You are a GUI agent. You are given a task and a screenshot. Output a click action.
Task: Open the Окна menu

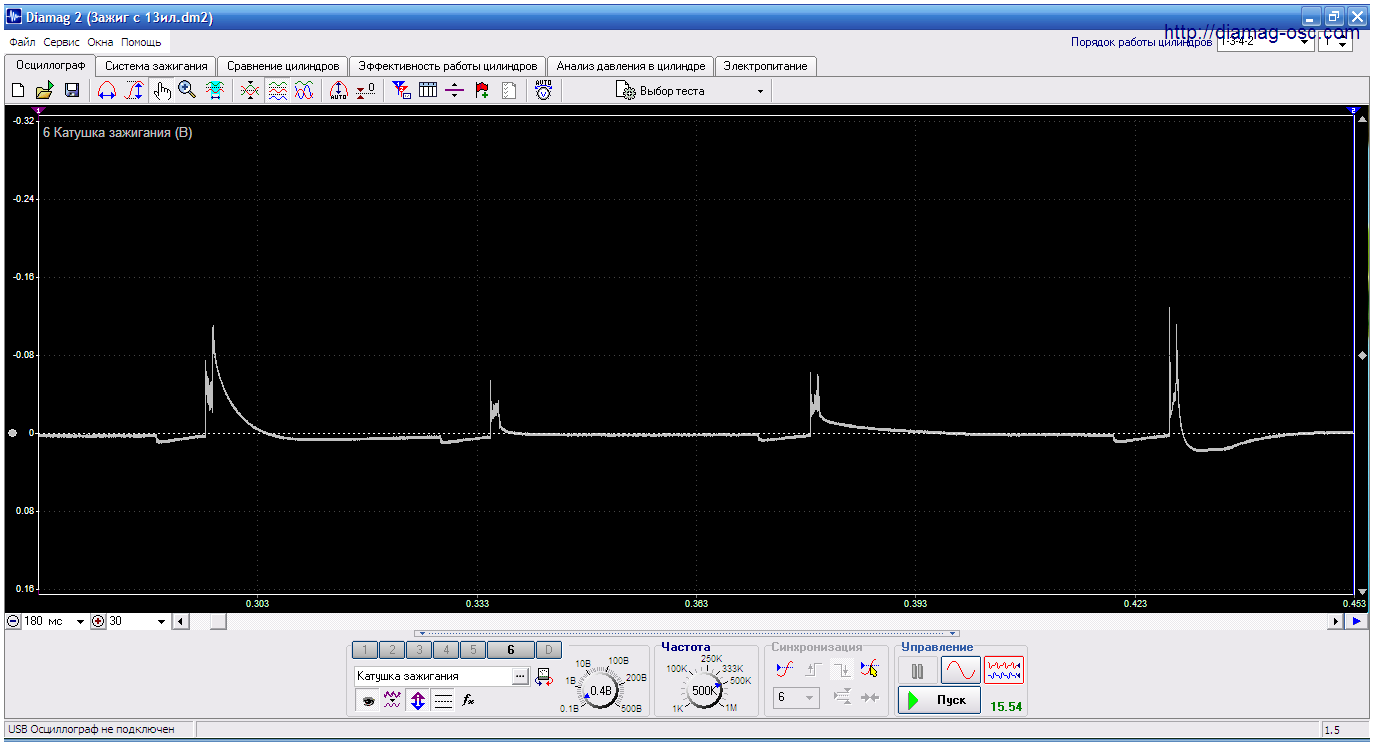coord(100,42)
